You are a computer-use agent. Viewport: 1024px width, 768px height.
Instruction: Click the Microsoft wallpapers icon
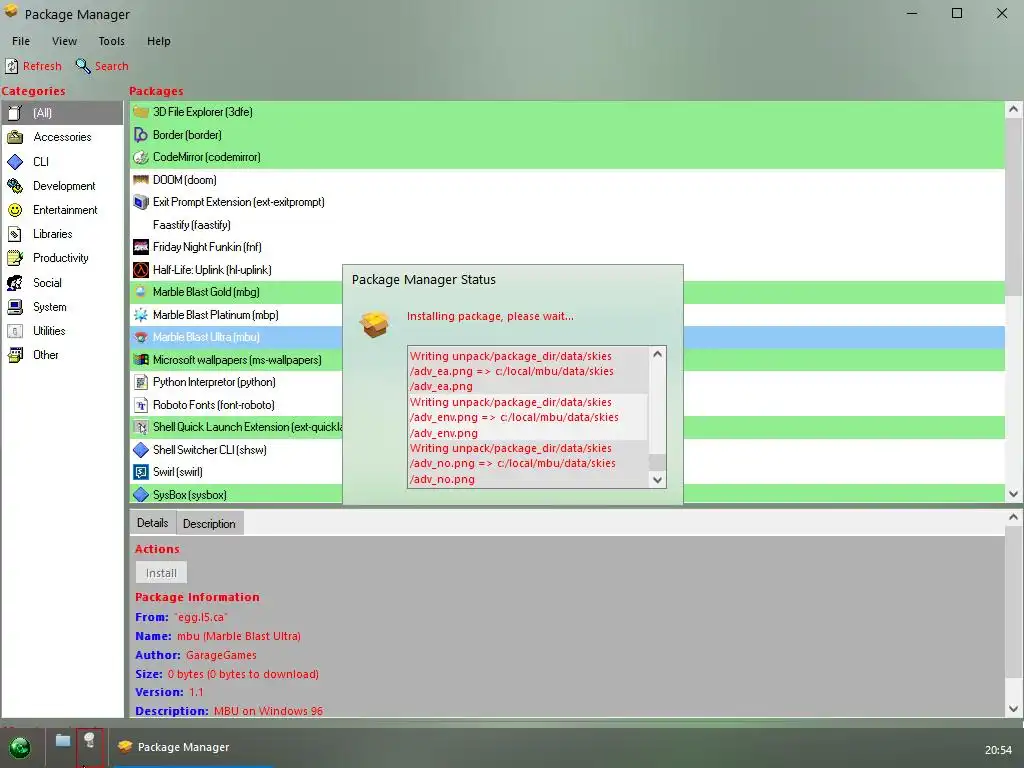tap(141, 360)
